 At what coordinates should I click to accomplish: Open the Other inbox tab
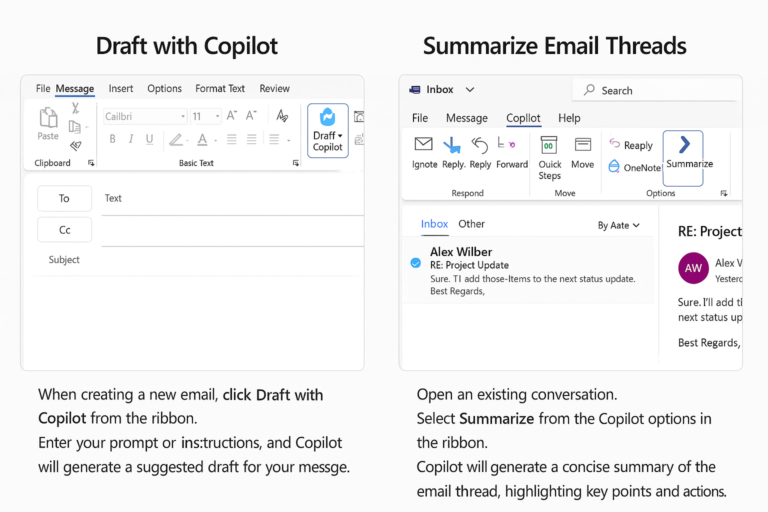(x=471, y=224)
